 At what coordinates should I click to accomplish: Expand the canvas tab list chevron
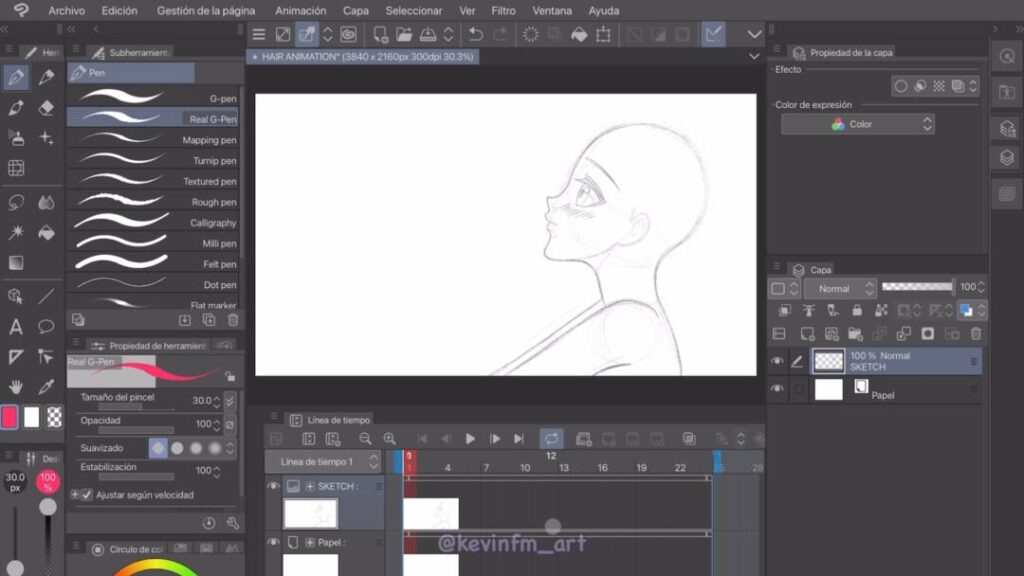click(x=754, y=57)
